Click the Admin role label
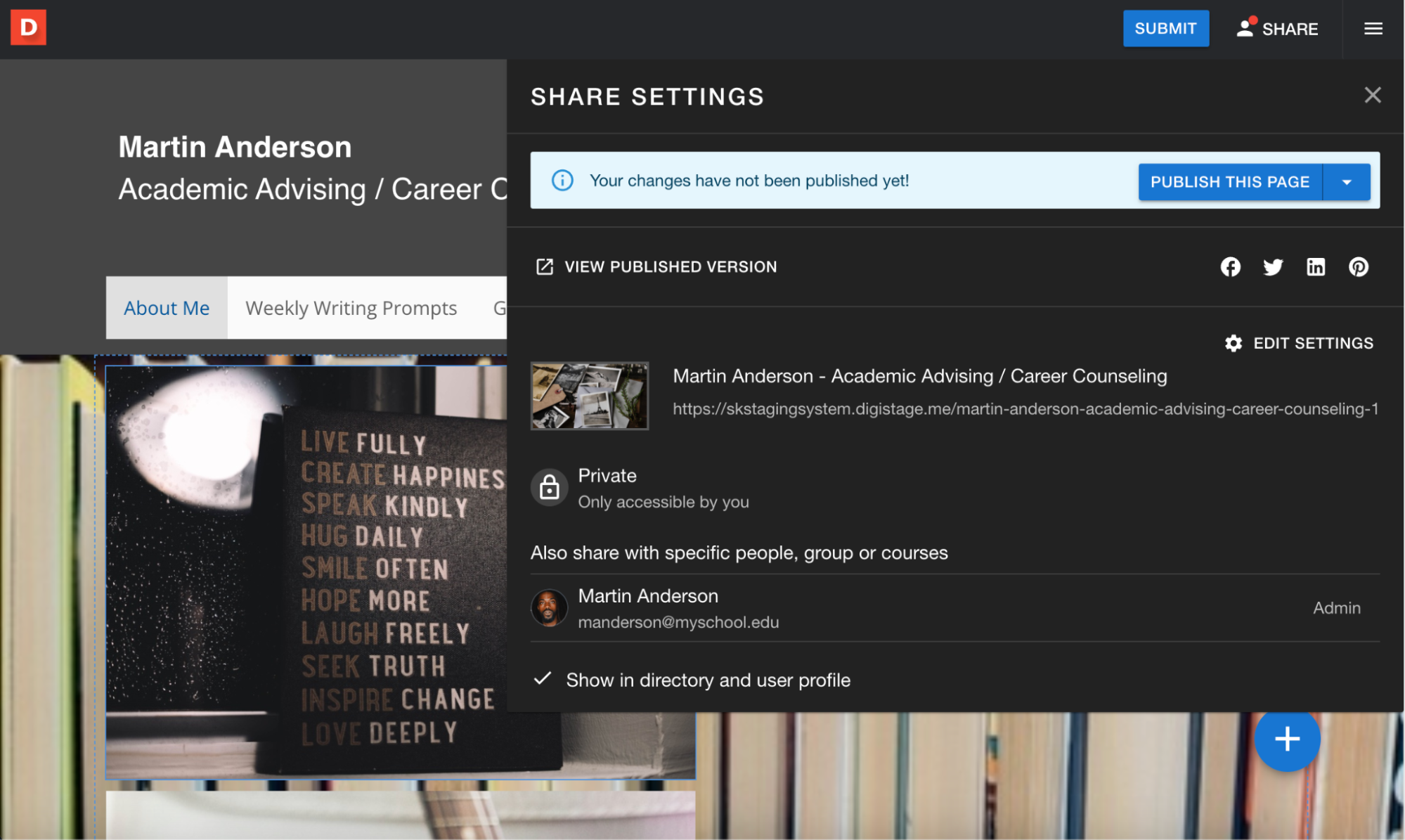 click(x=1336, y=608)
